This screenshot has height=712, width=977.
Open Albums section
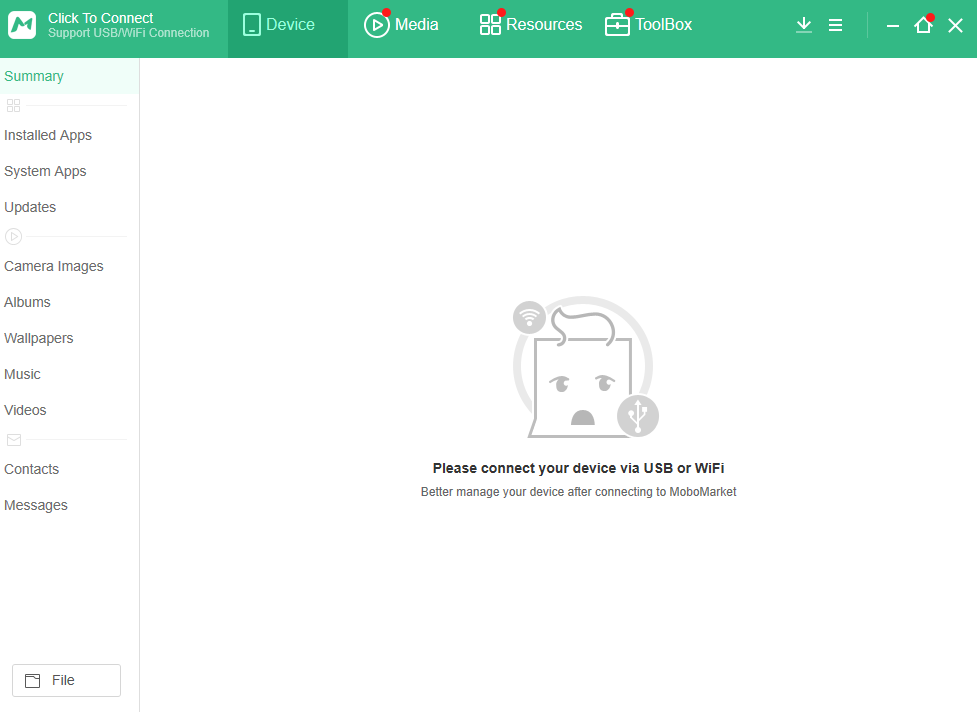click(x=27, y=302)
